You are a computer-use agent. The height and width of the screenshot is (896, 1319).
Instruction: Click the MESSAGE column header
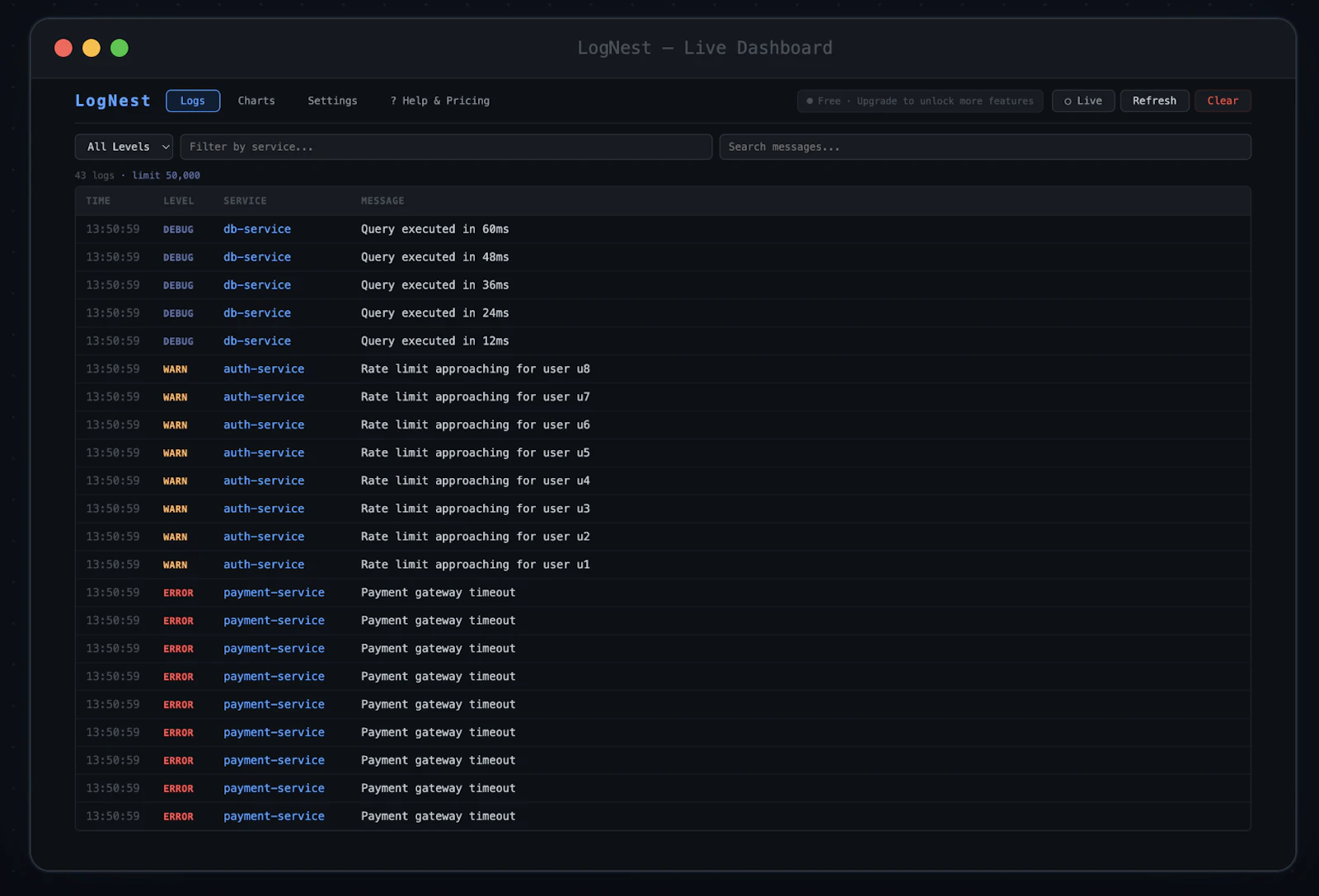383,201
